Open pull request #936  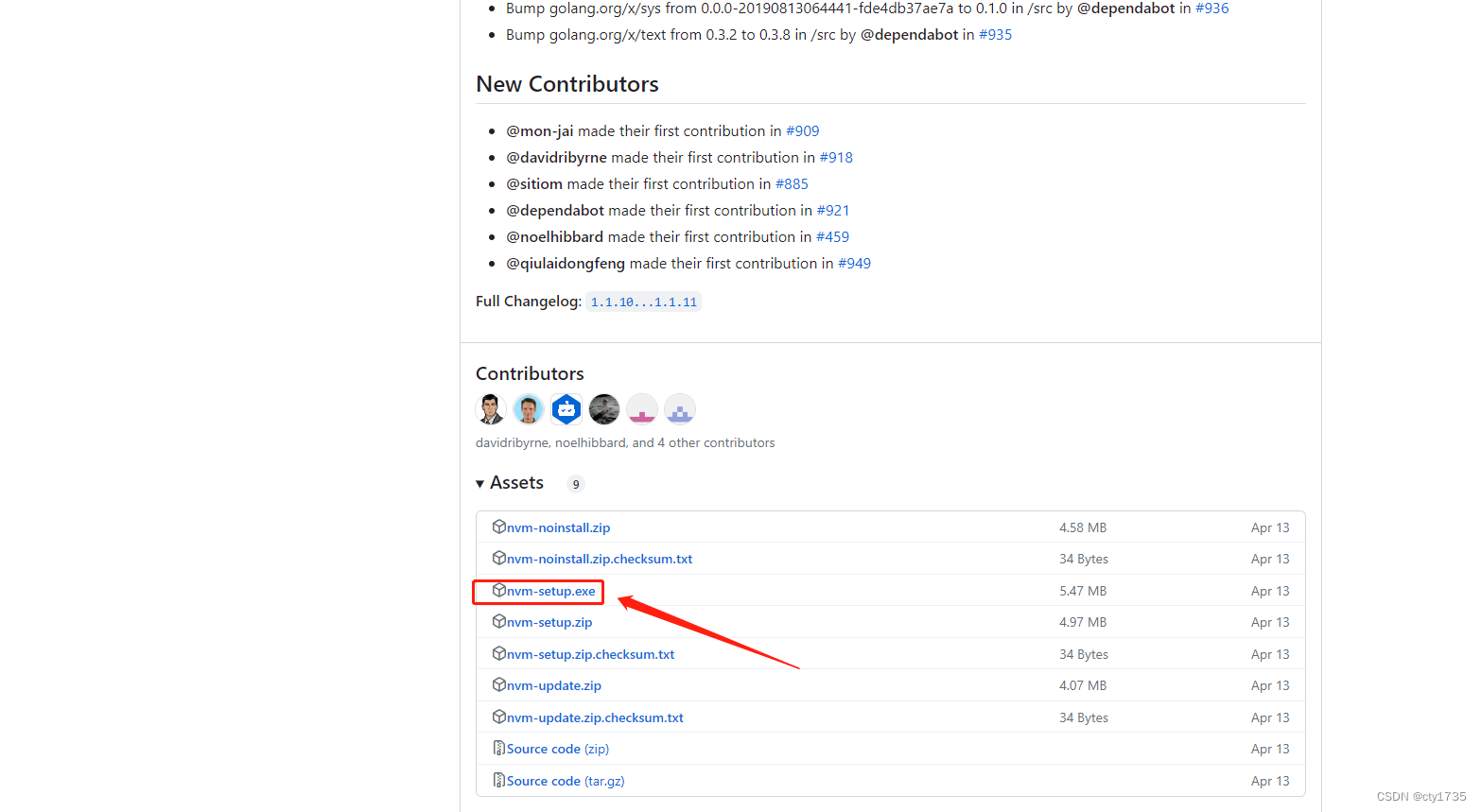point(1212,9)
